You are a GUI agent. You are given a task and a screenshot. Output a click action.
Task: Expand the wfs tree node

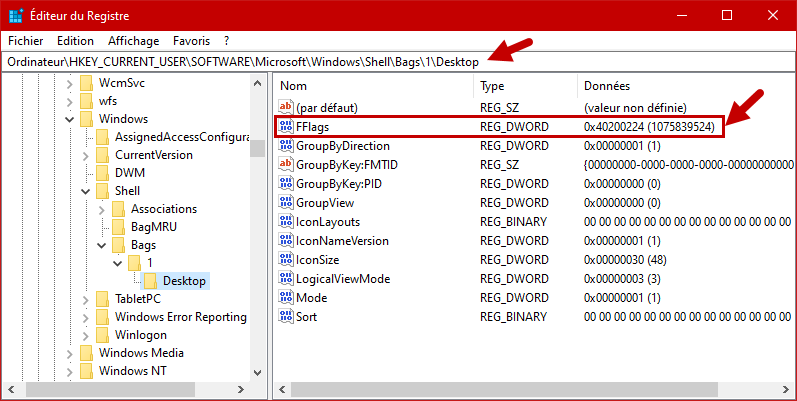coord(70,101)
